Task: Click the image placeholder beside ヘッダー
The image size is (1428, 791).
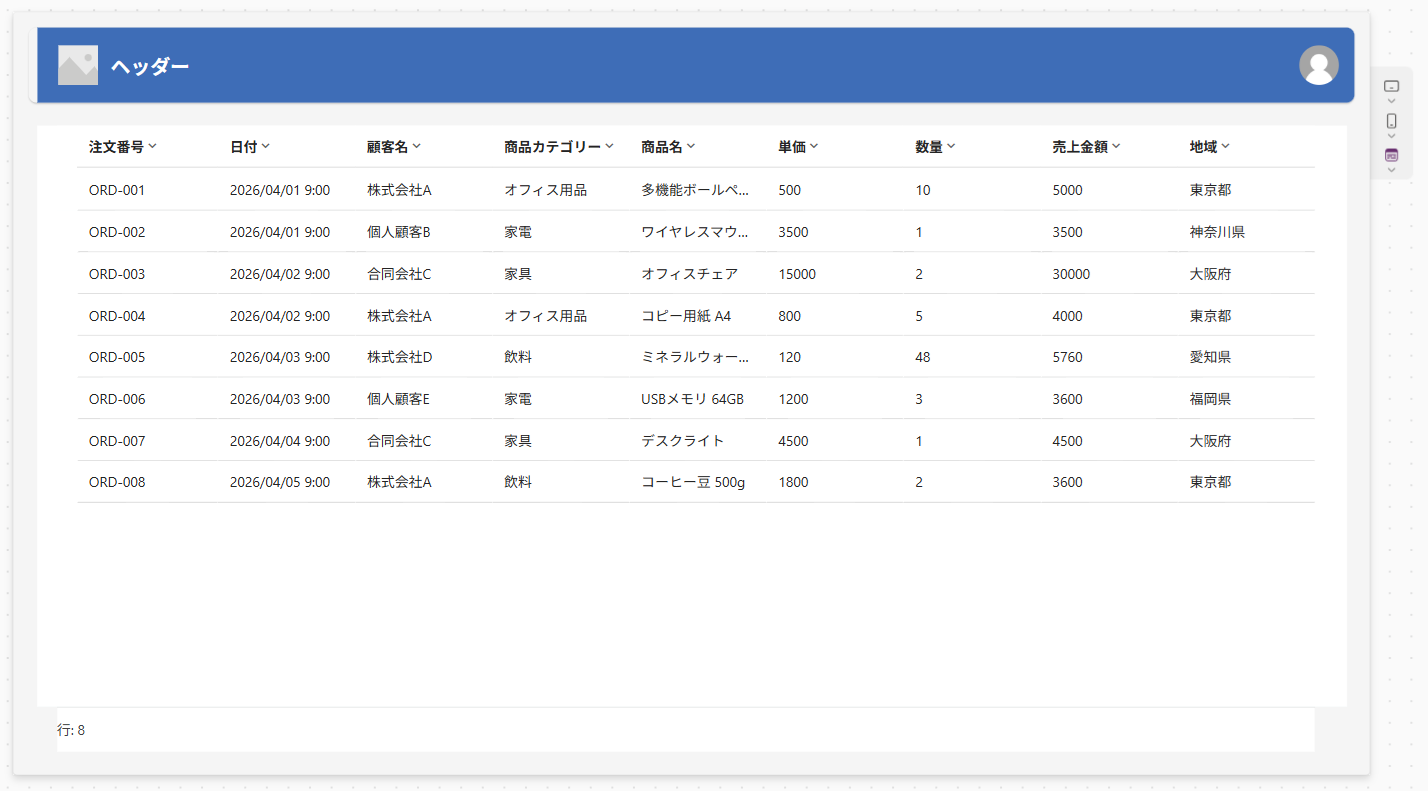Action: click(78, 65)
